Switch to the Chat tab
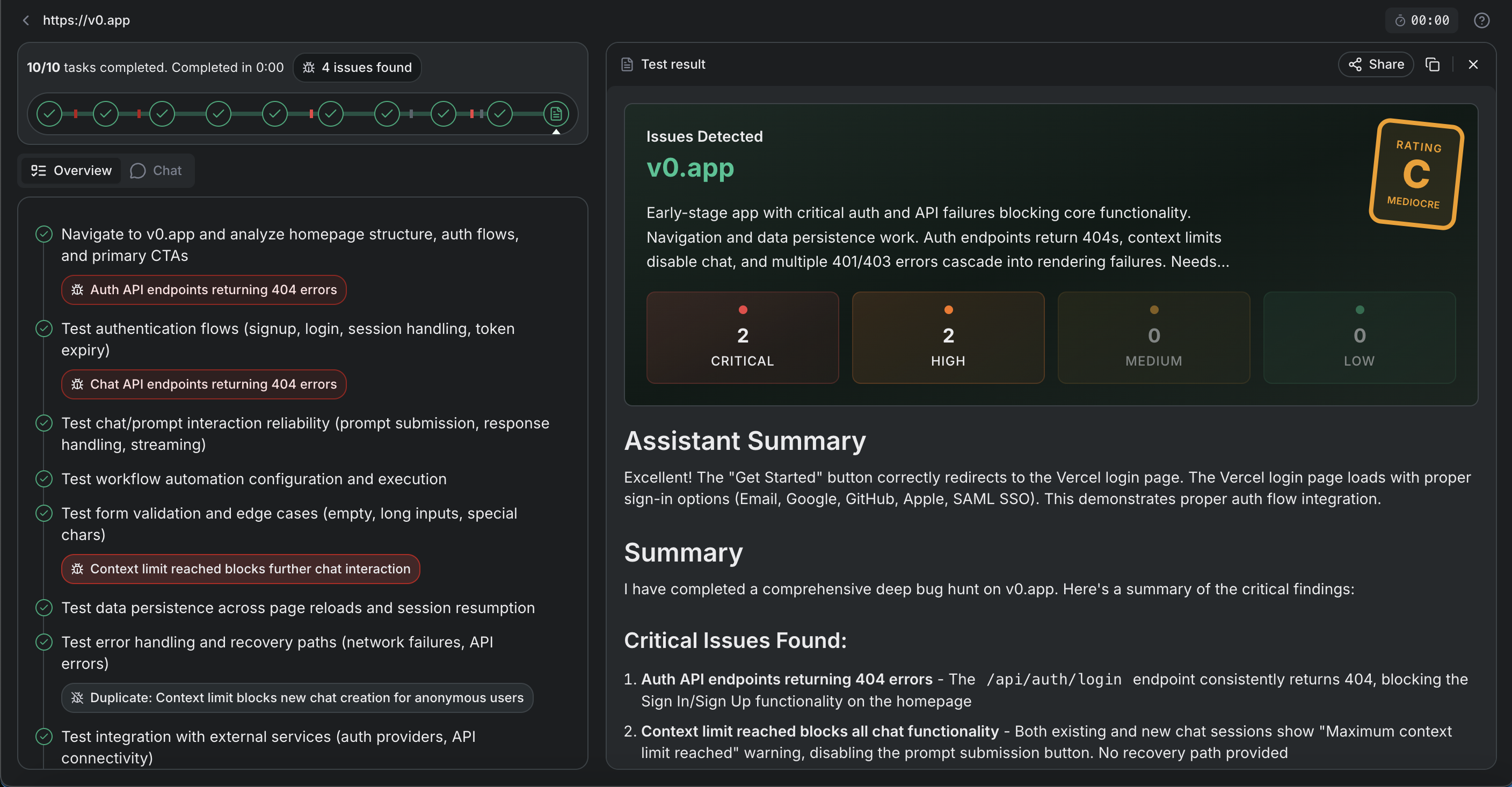 (x=156, y=171)
